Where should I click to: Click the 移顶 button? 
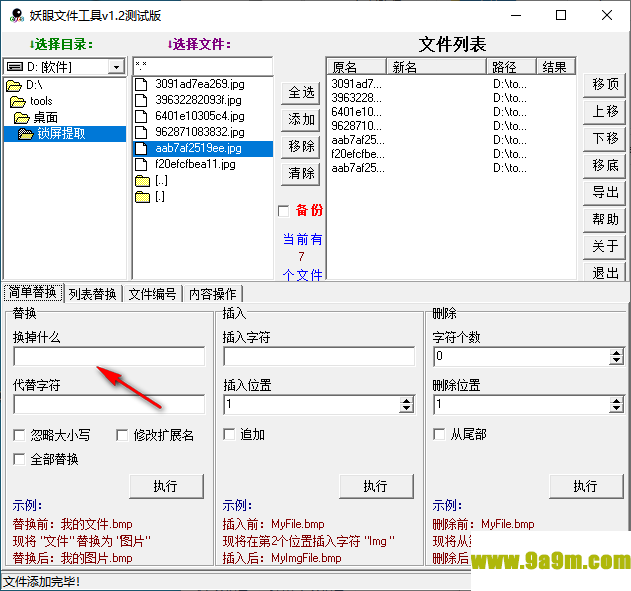604,84
